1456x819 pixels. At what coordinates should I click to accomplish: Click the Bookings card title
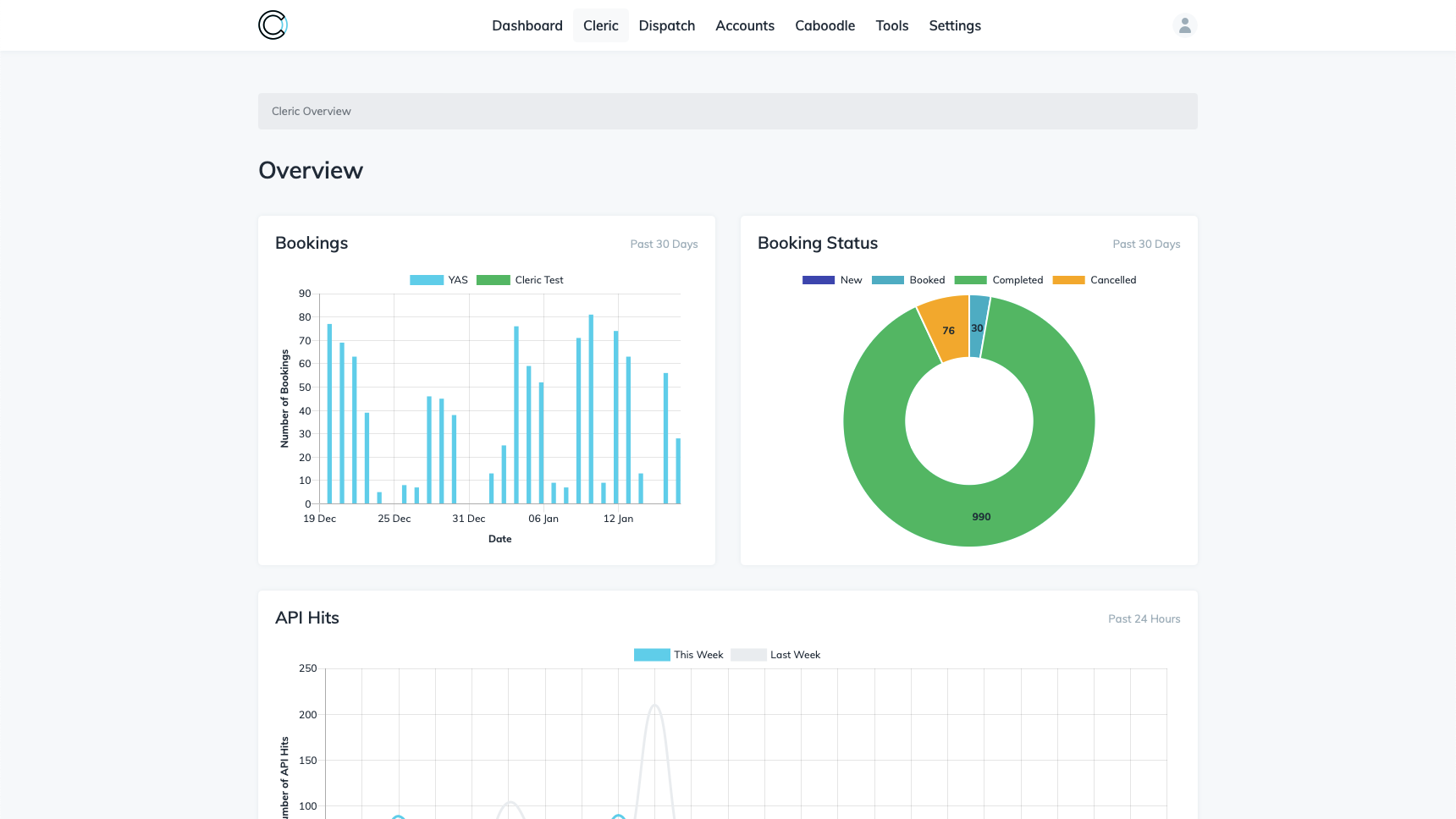point(312,243)
